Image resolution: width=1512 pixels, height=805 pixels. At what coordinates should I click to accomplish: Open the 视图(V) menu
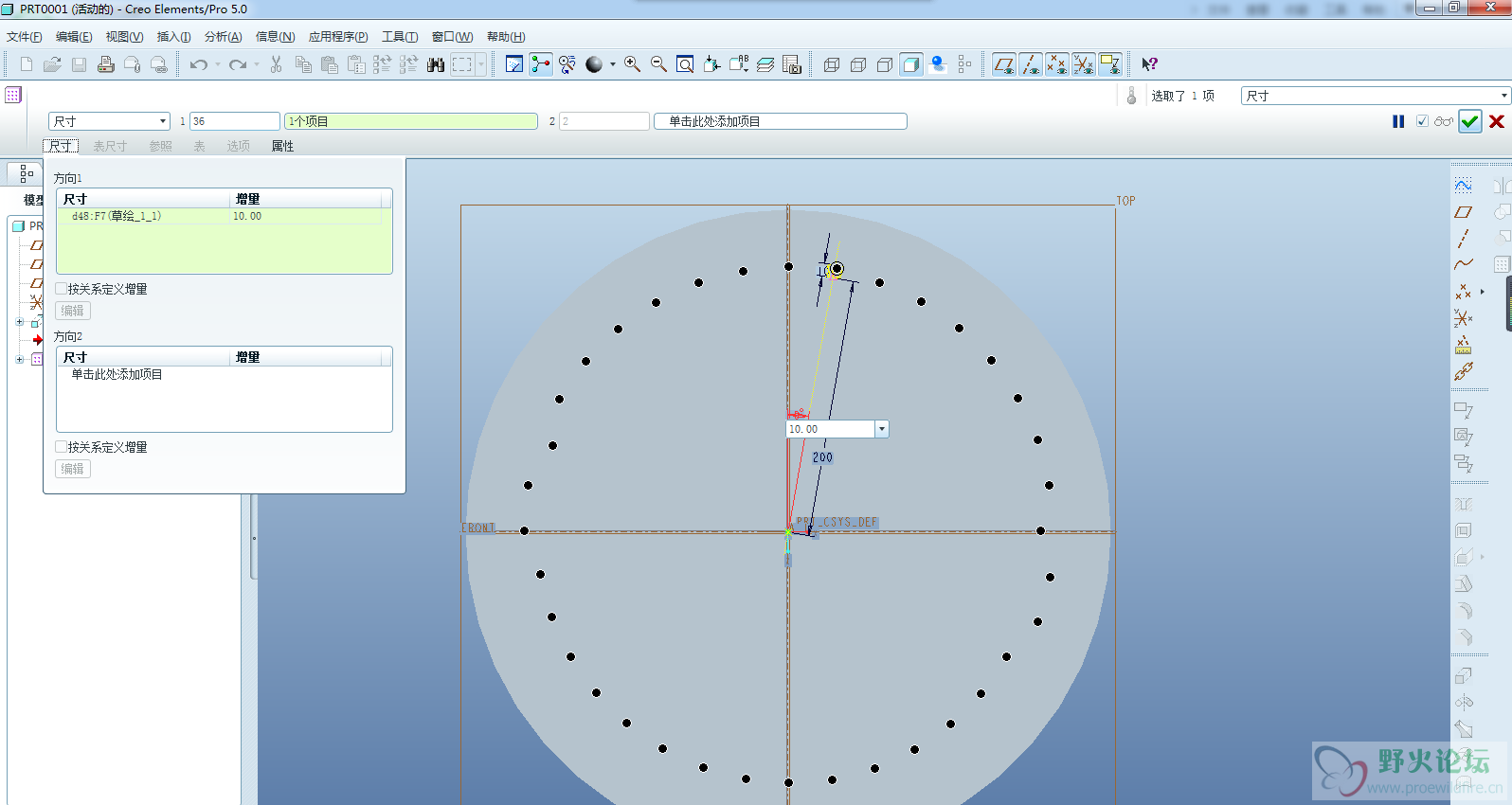coord(124,37)
